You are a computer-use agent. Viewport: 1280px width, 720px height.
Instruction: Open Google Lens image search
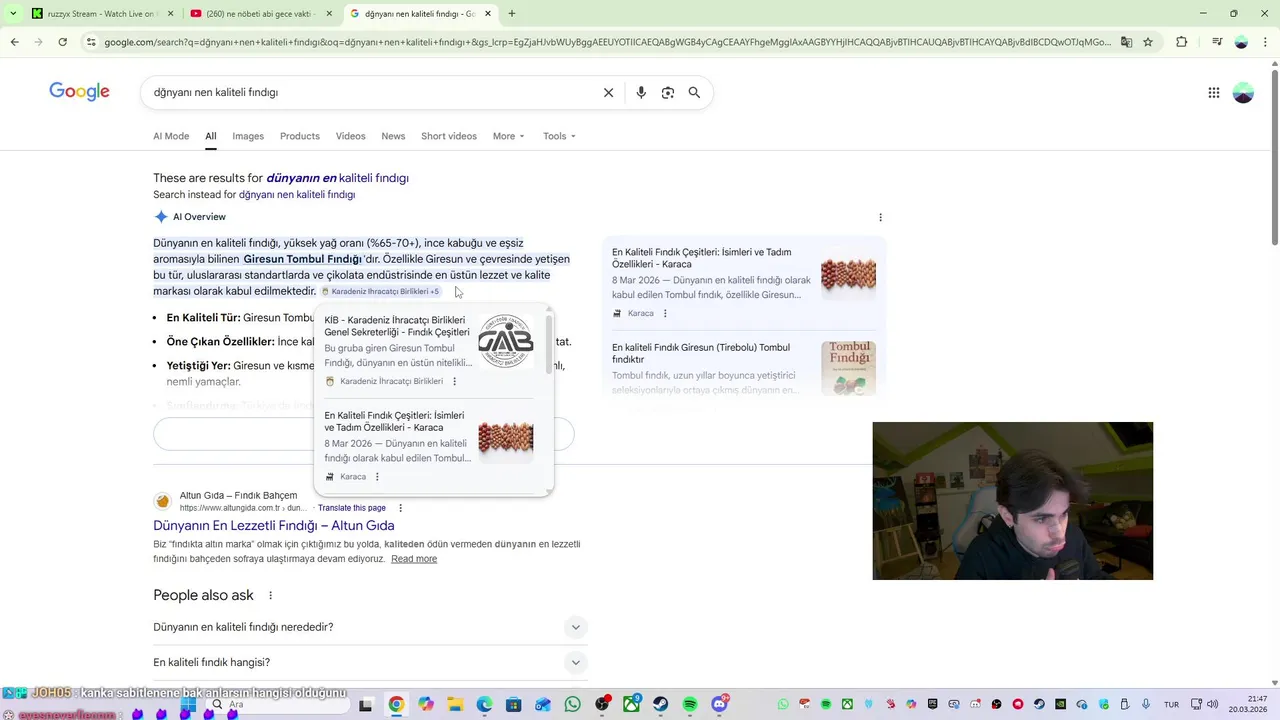coord(667,92)
